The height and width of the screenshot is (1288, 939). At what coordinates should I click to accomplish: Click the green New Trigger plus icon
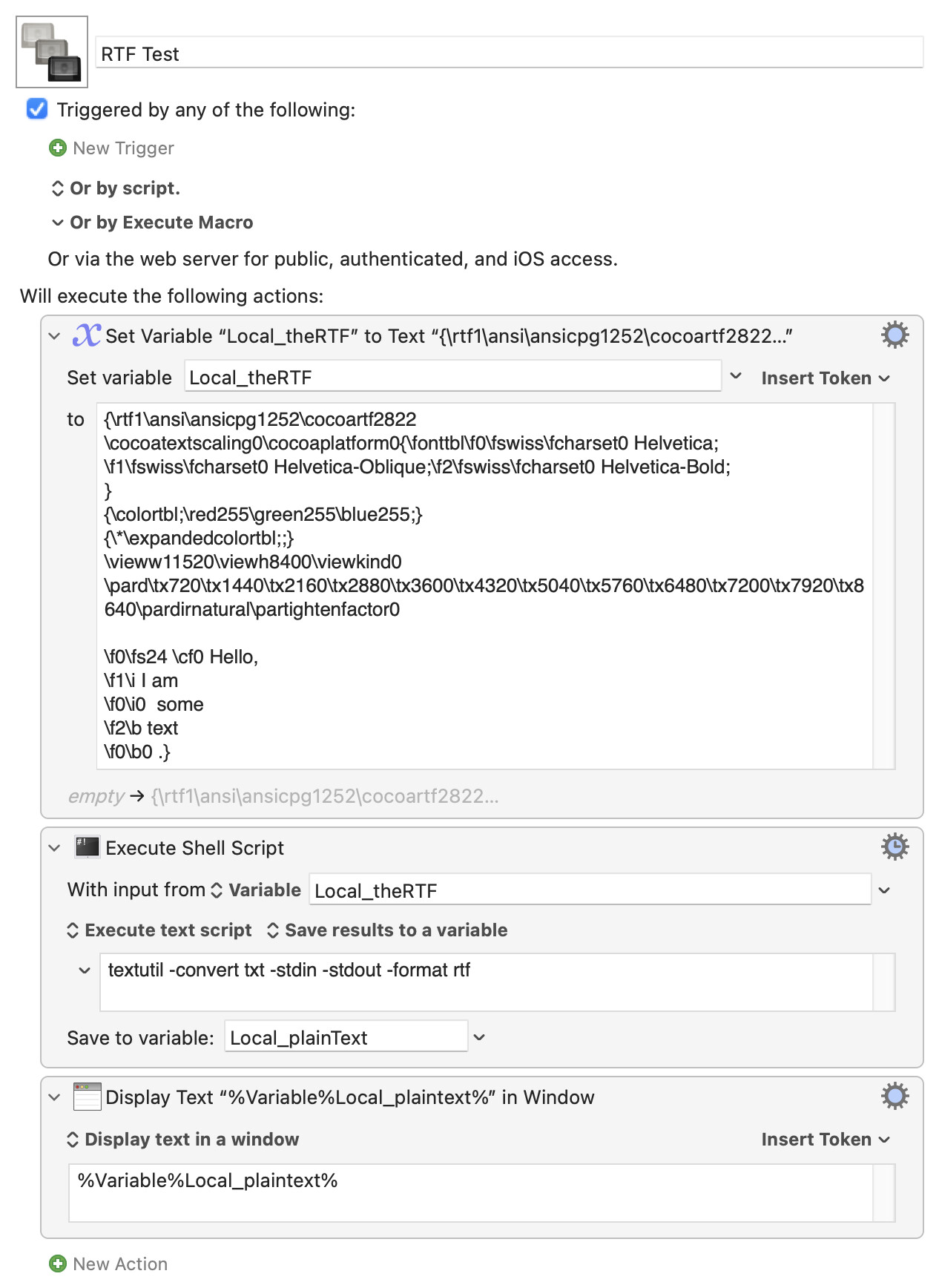(57, 148)
